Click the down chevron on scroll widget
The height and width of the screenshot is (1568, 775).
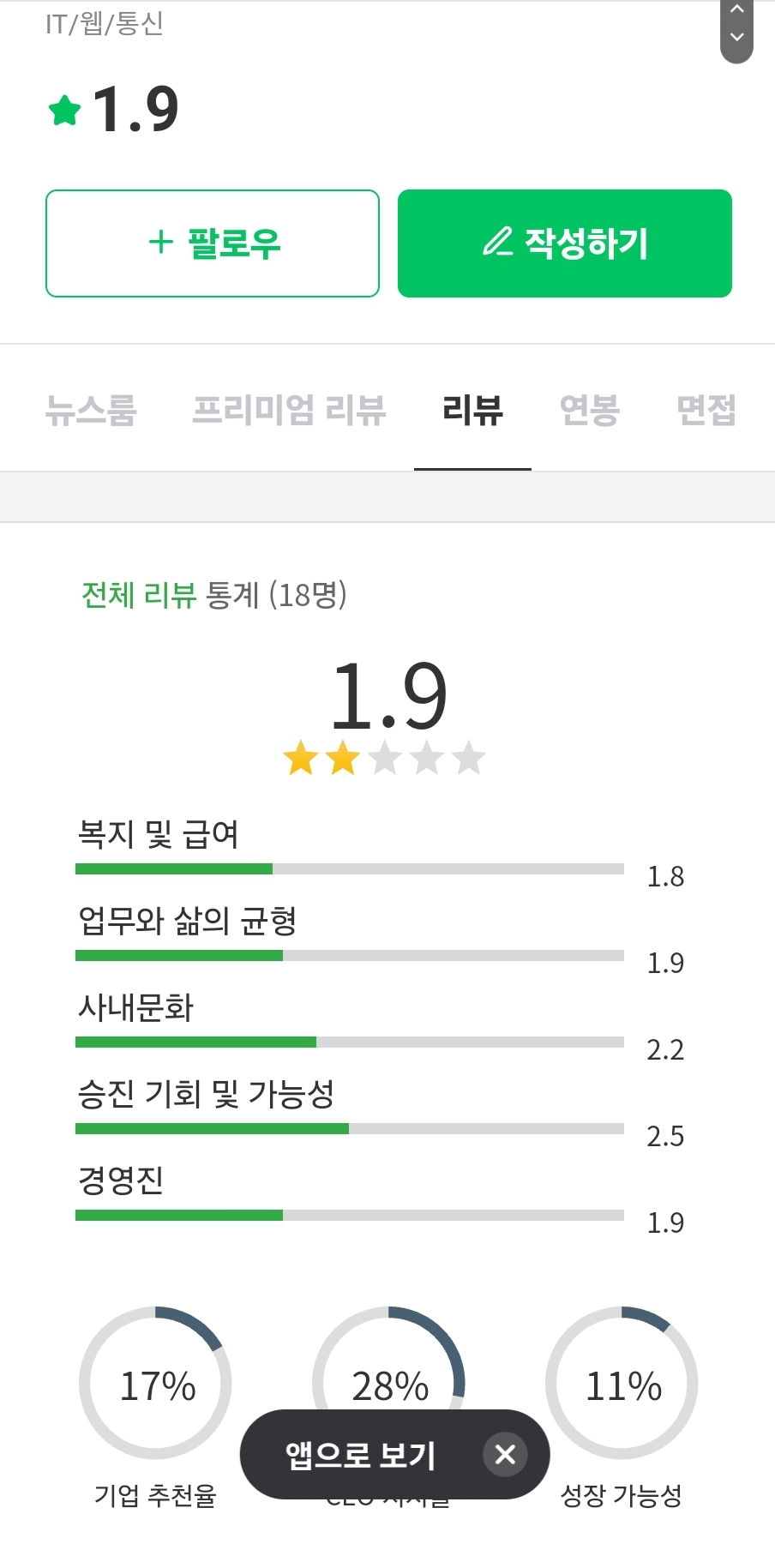pyautogui.click(x=736, y=38)
